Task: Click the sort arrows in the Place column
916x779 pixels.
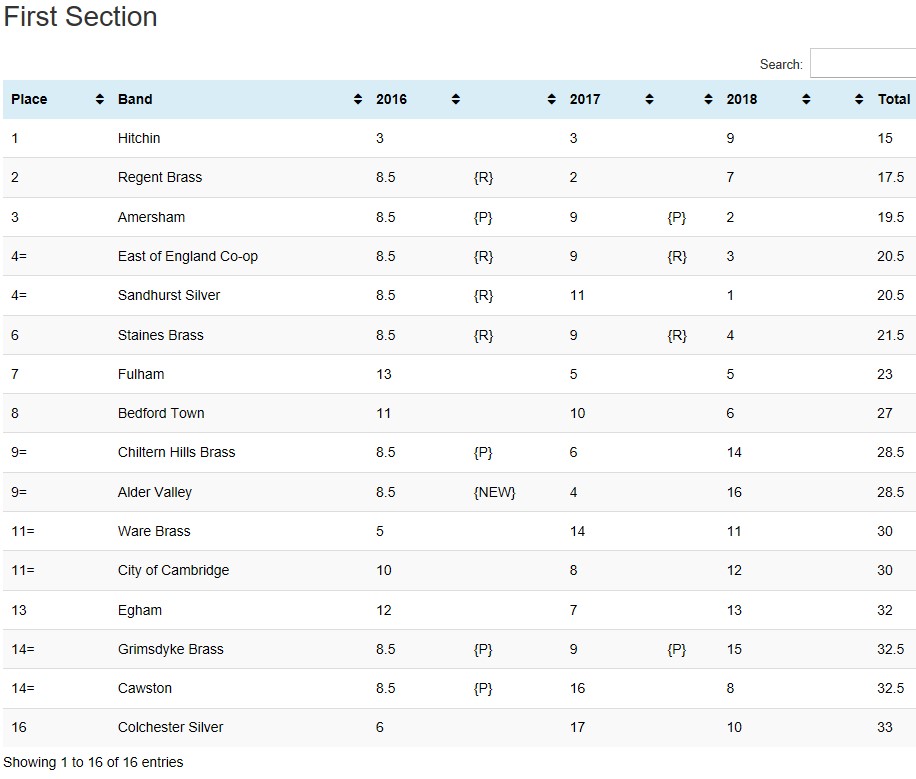Action: tap(100, 99)
